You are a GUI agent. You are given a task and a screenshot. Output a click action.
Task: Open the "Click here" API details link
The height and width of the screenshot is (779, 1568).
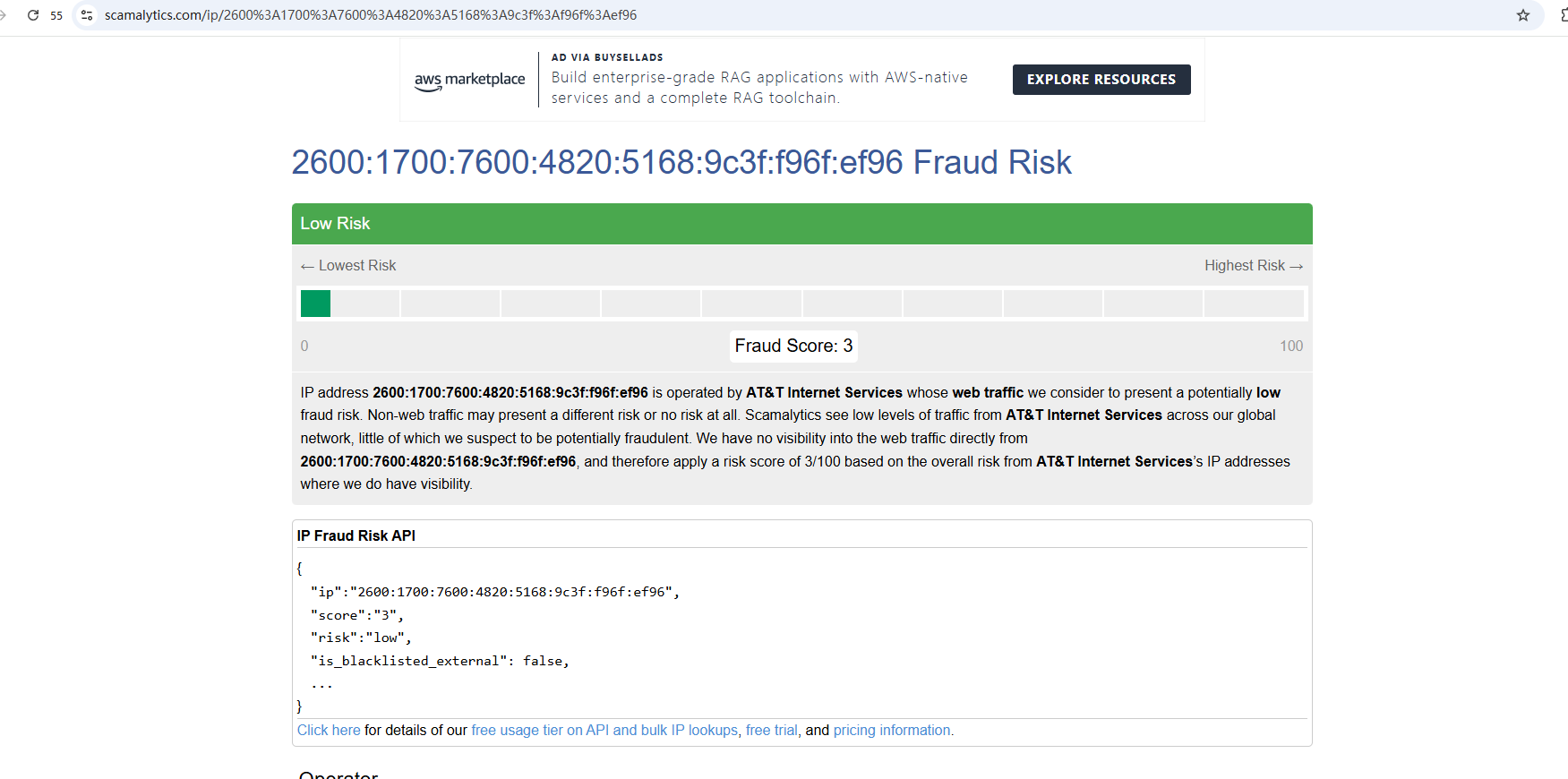click(329, 731)
